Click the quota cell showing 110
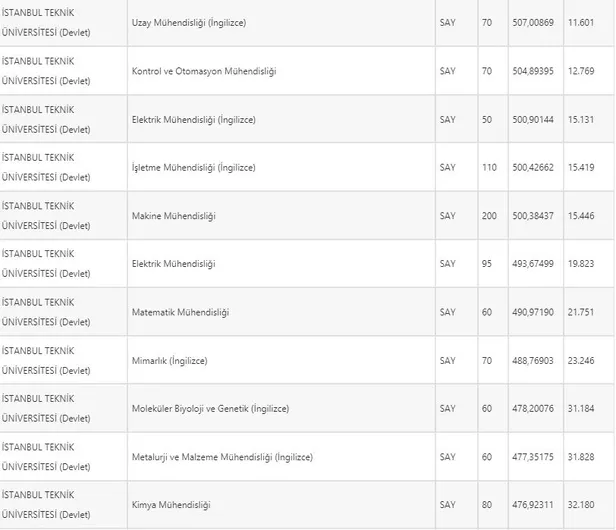The image size is (616, 530). (x=489, y=167)
